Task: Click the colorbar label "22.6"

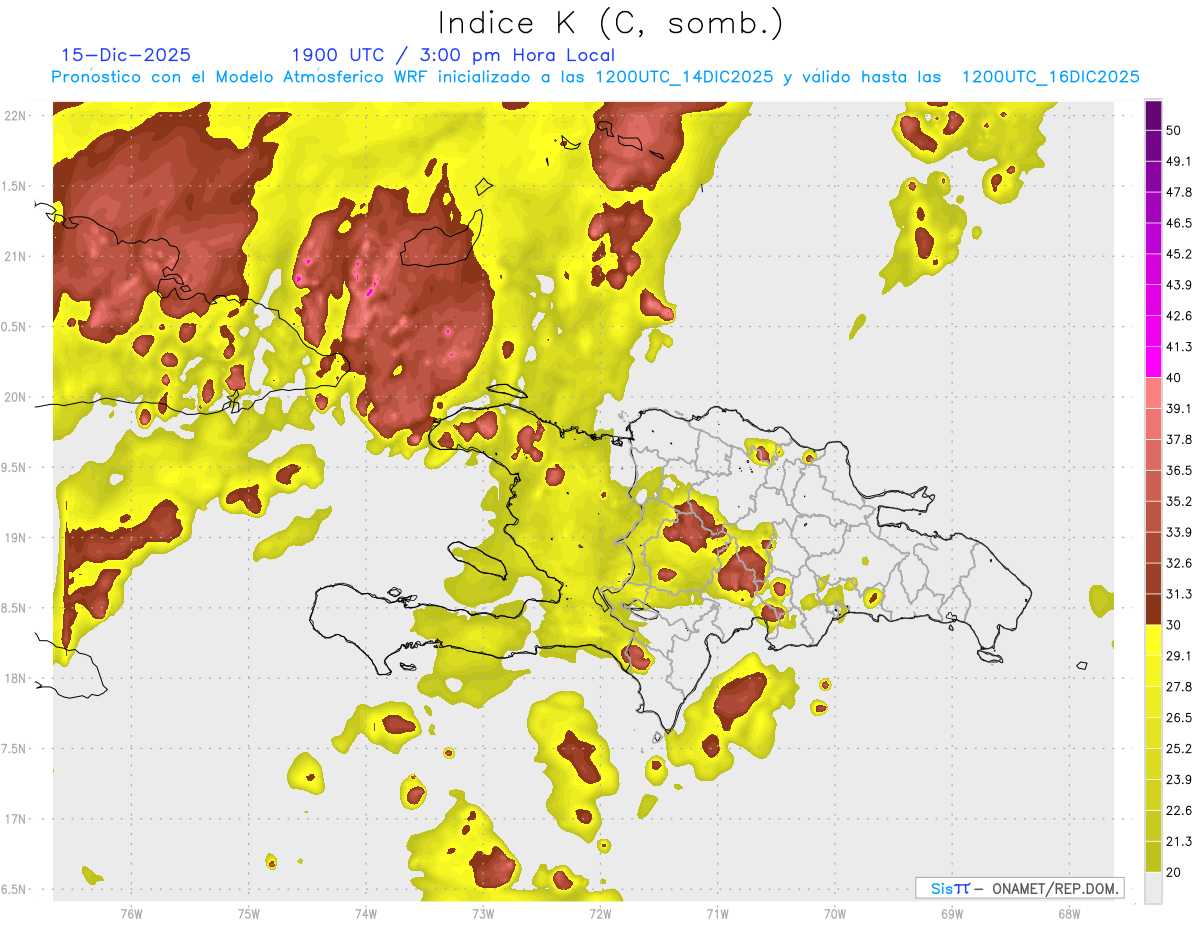Action: point(1179,811)
